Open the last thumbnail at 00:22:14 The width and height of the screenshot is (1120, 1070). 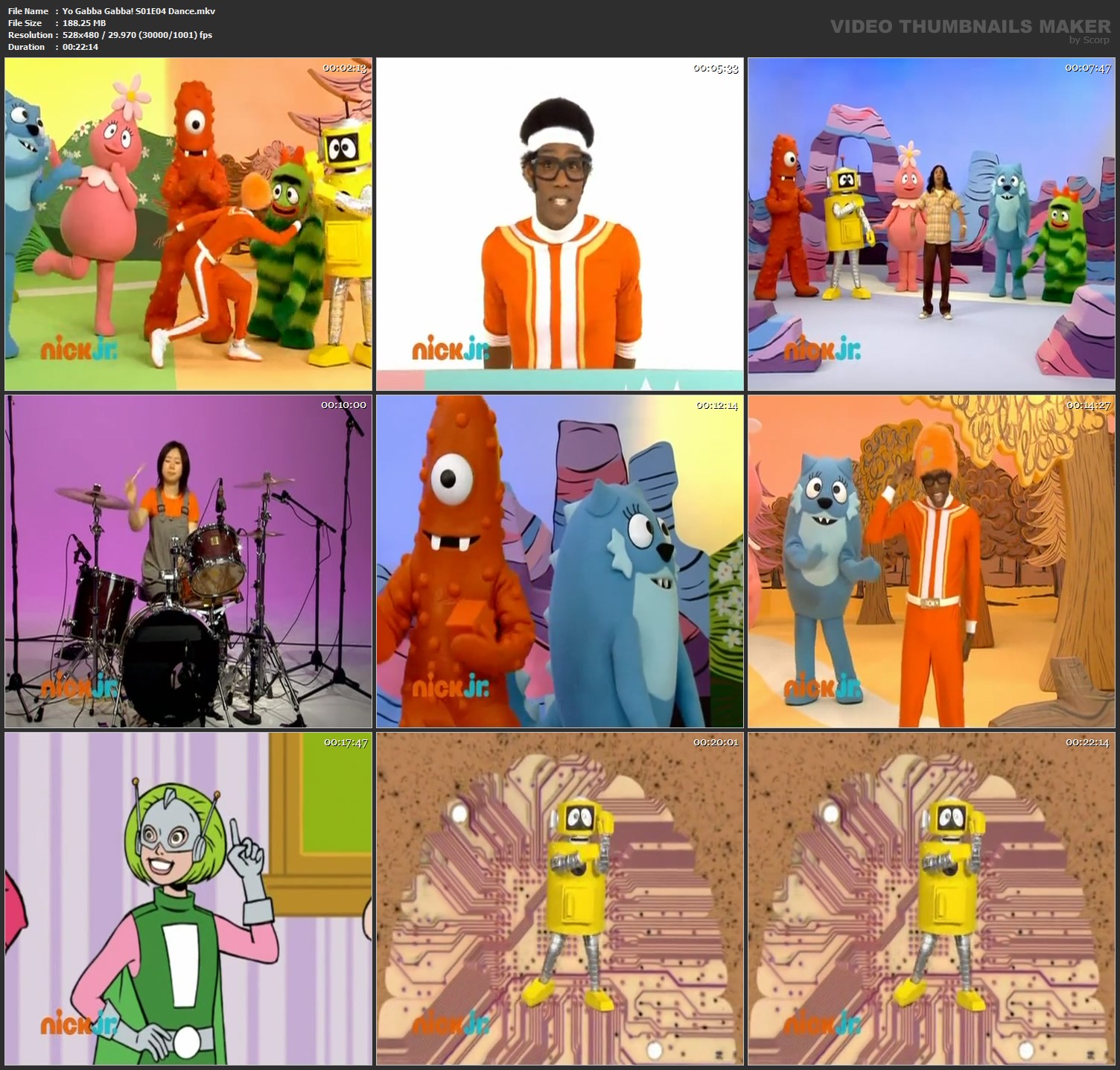[x=932, y=899]
